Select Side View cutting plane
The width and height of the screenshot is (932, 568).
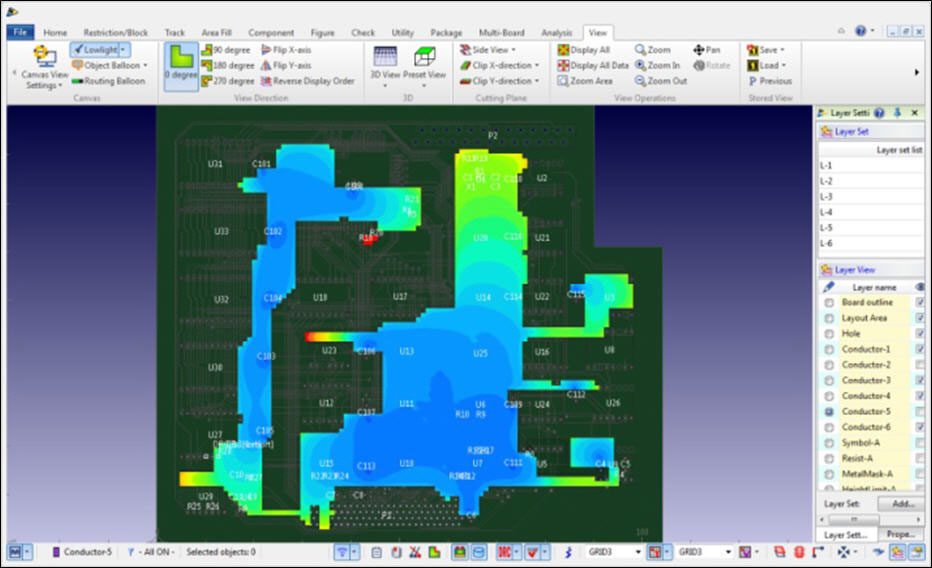(x=488, y=50)
